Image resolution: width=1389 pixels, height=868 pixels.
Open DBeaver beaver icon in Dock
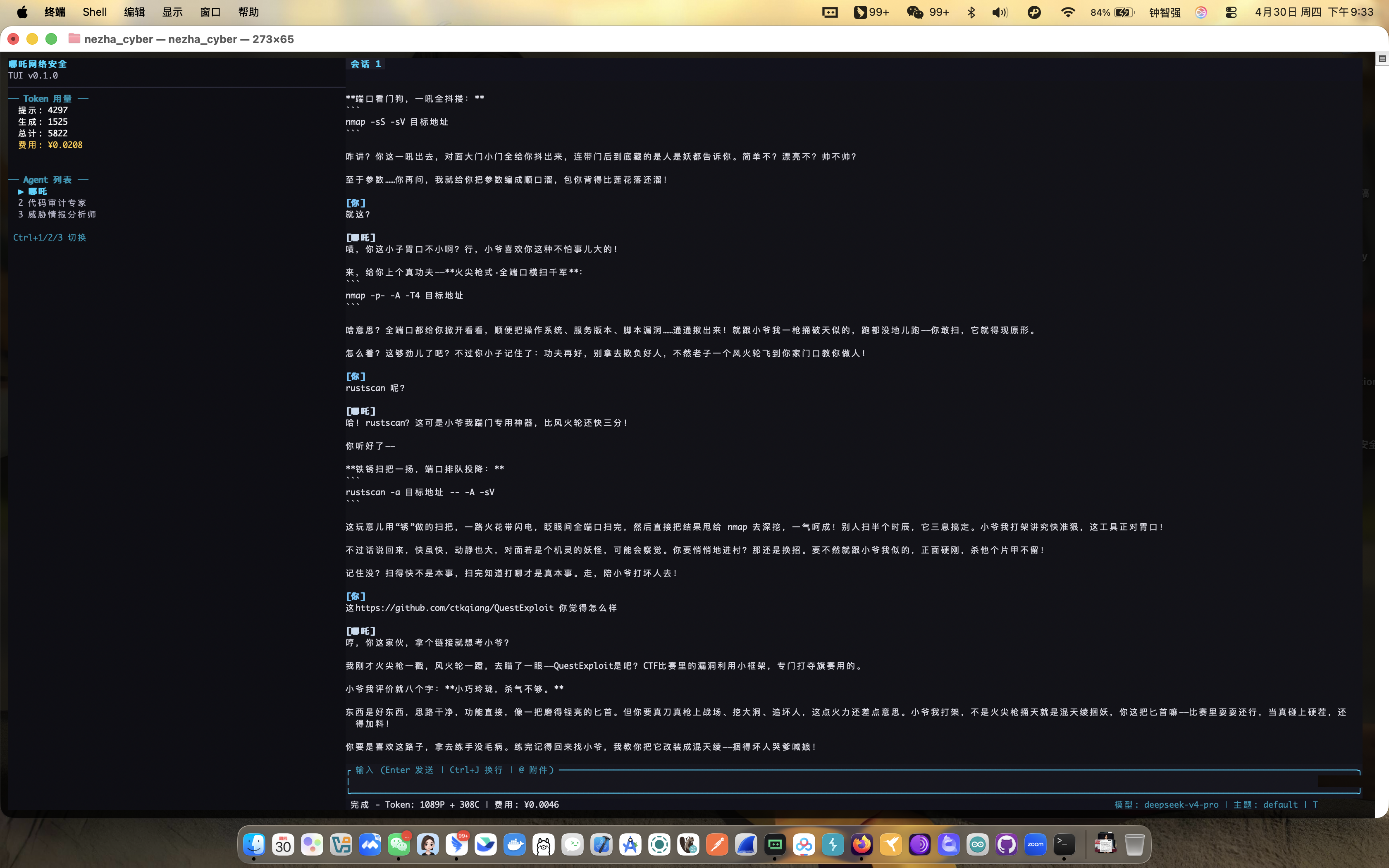click(x=688, y=844)
